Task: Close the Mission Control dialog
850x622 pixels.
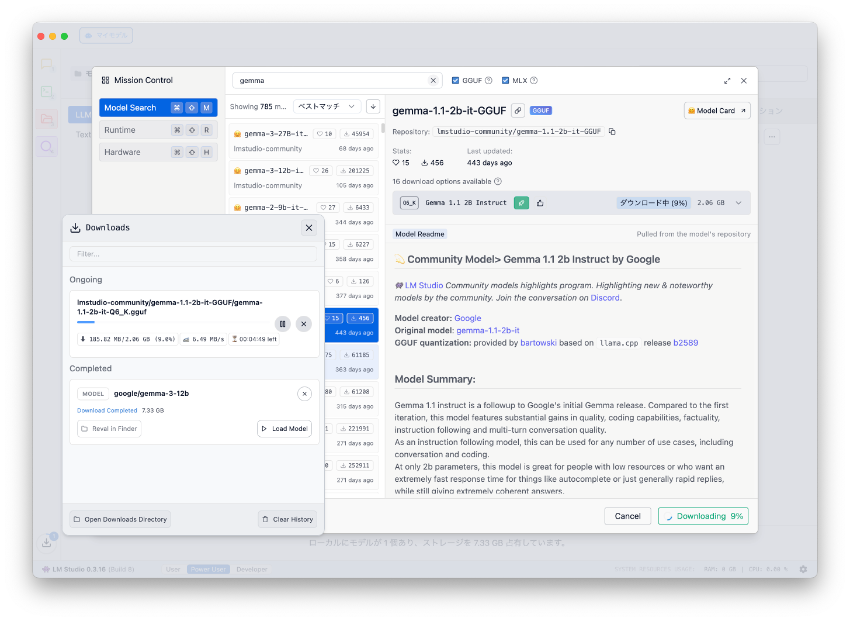Action: tap(744, 81)
